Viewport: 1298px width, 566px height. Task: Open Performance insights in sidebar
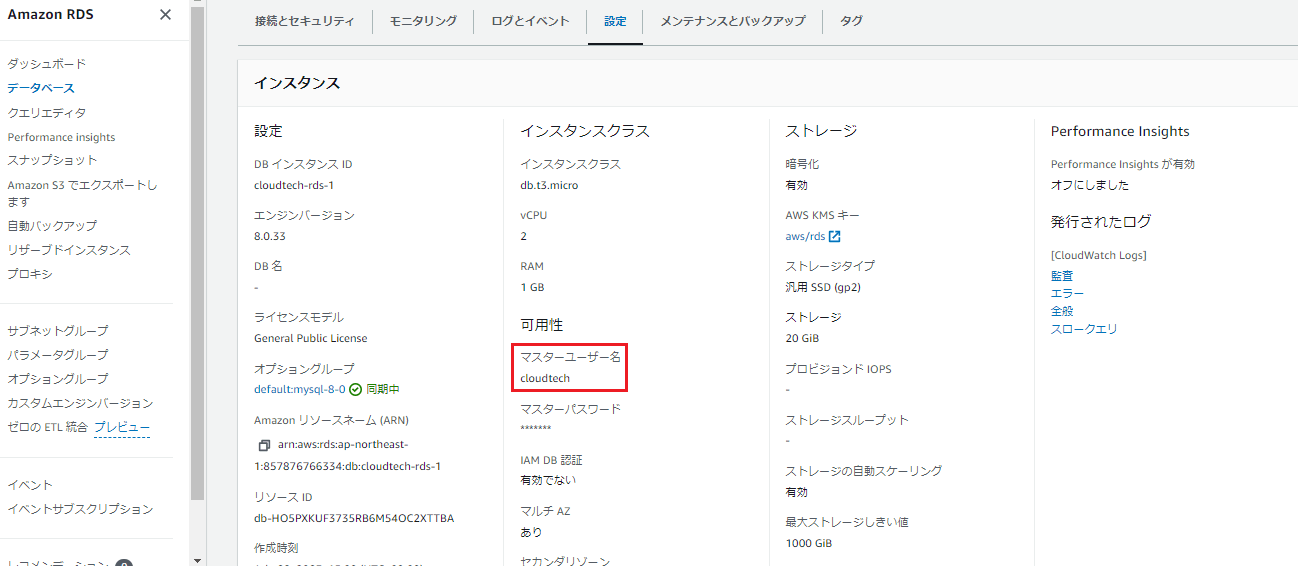click(x=61, y=137)
